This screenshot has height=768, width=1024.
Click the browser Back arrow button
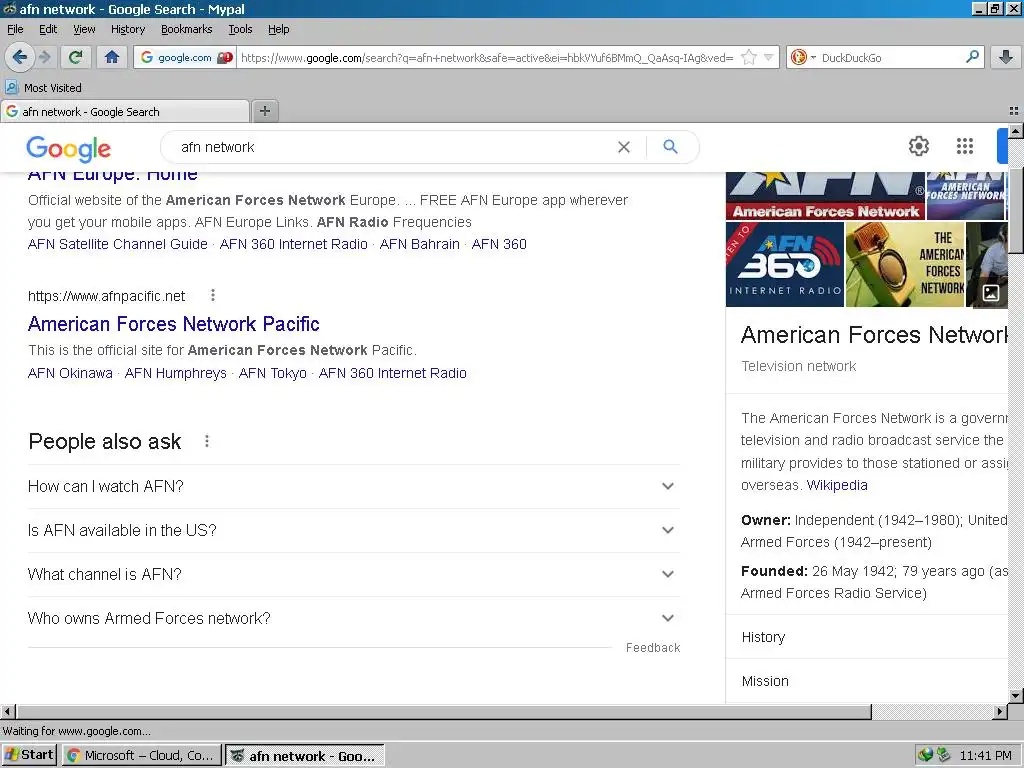click(20, 57)
